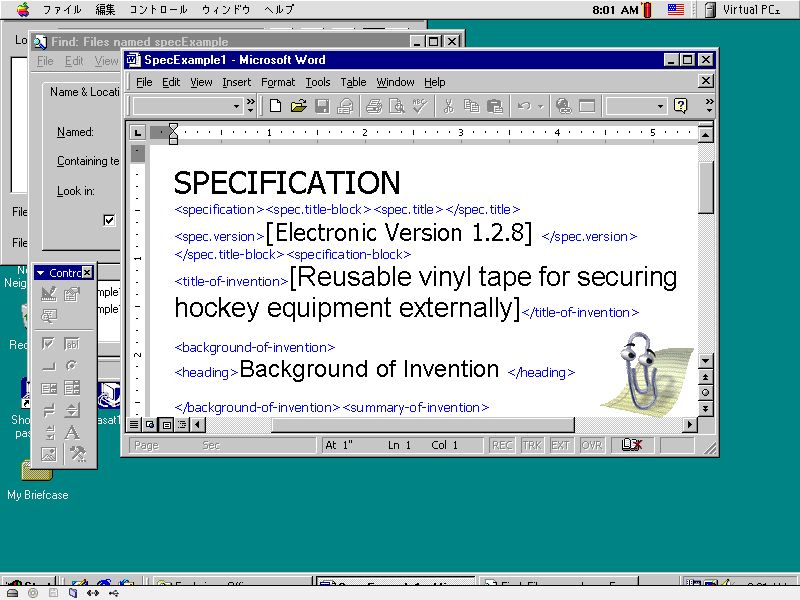
Task: Toggle OVR overtype mode in status bar
Action: (x=591, y=445)
